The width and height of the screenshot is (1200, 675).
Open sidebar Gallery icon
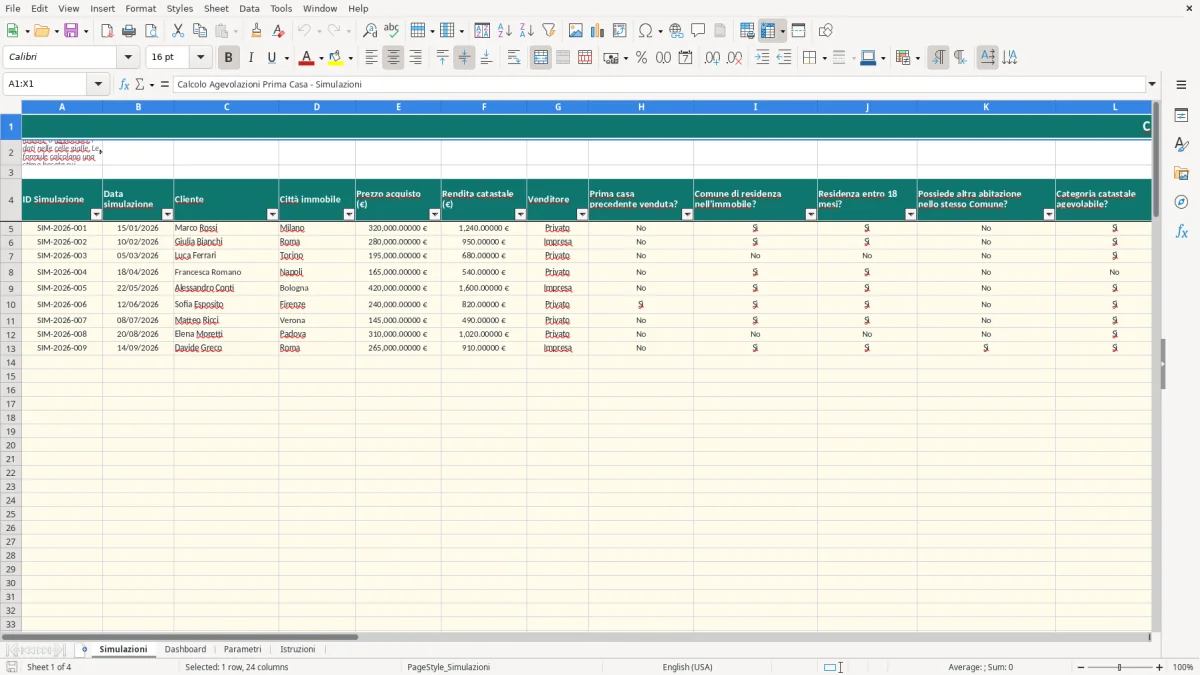pos(1181,173)
